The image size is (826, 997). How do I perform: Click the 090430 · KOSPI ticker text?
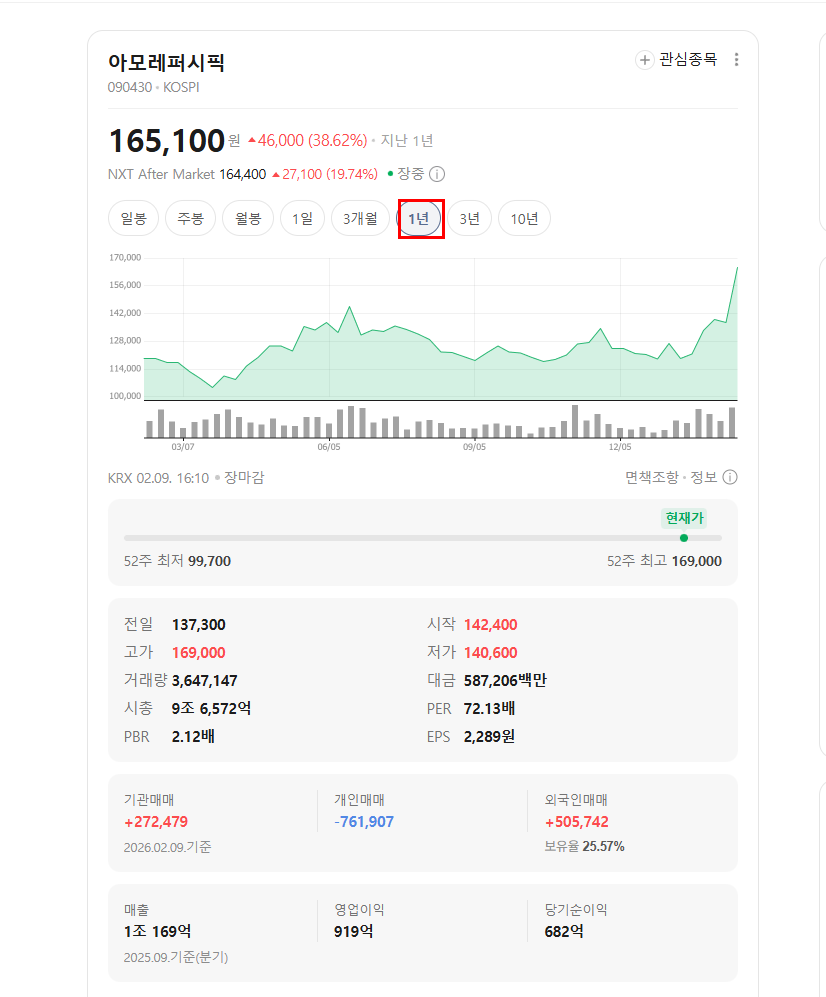click(153, 87)
